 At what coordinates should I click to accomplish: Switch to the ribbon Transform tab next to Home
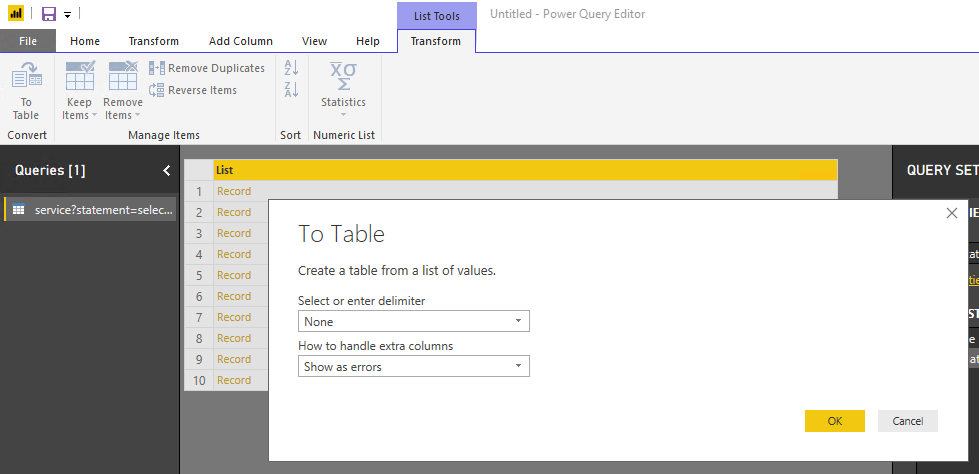point(154,41)
